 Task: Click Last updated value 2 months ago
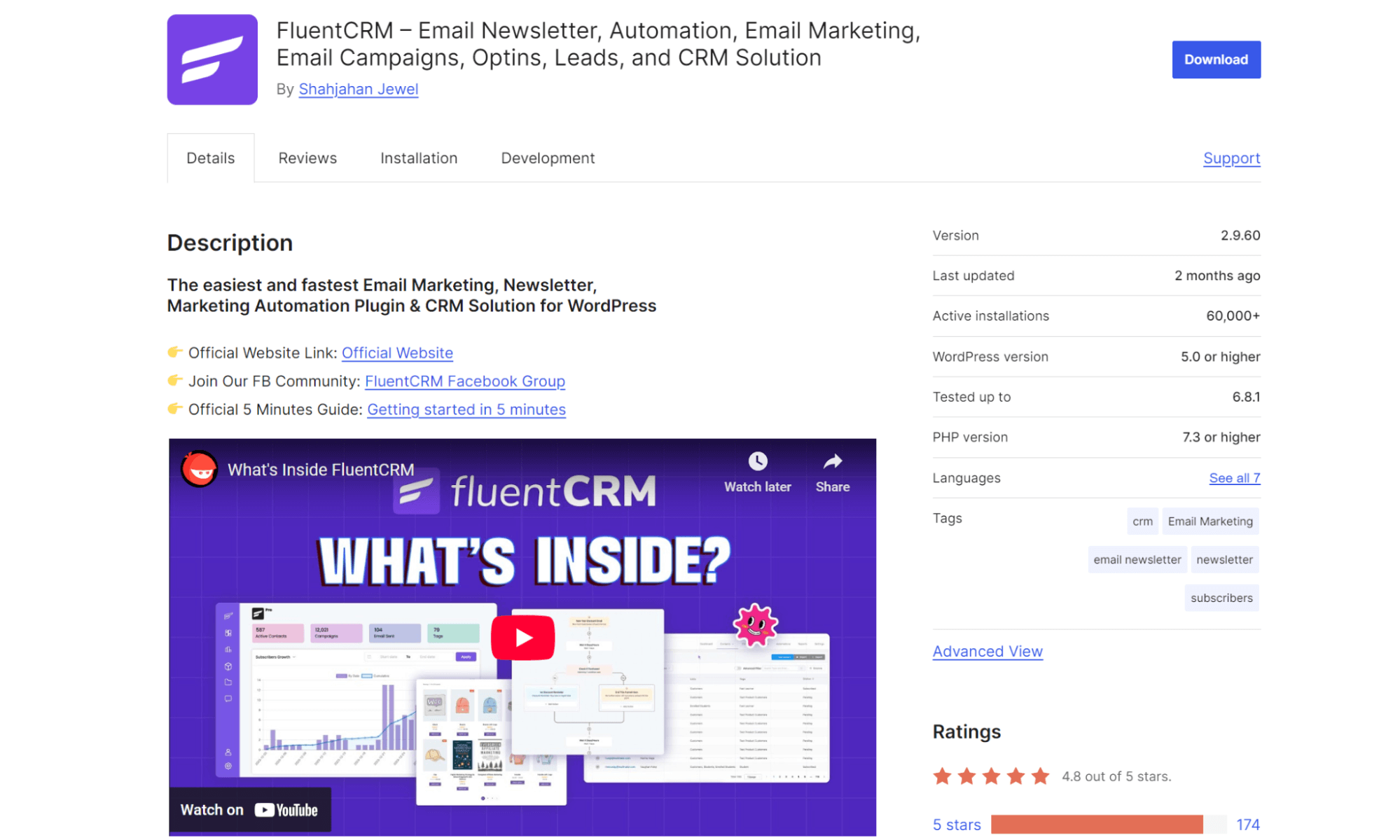[x=1217, y=276]
